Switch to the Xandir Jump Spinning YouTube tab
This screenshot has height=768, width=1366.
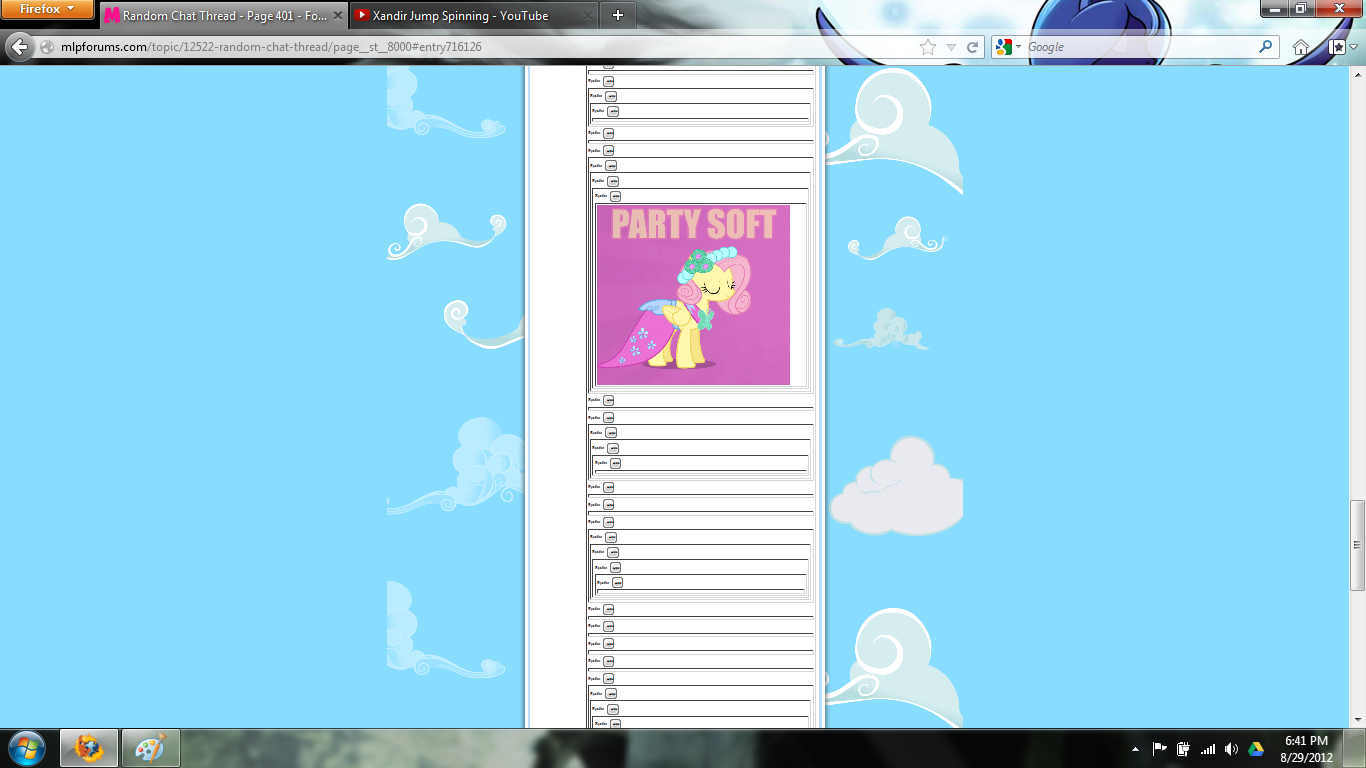pyautogui.click(x=473, y=15)
